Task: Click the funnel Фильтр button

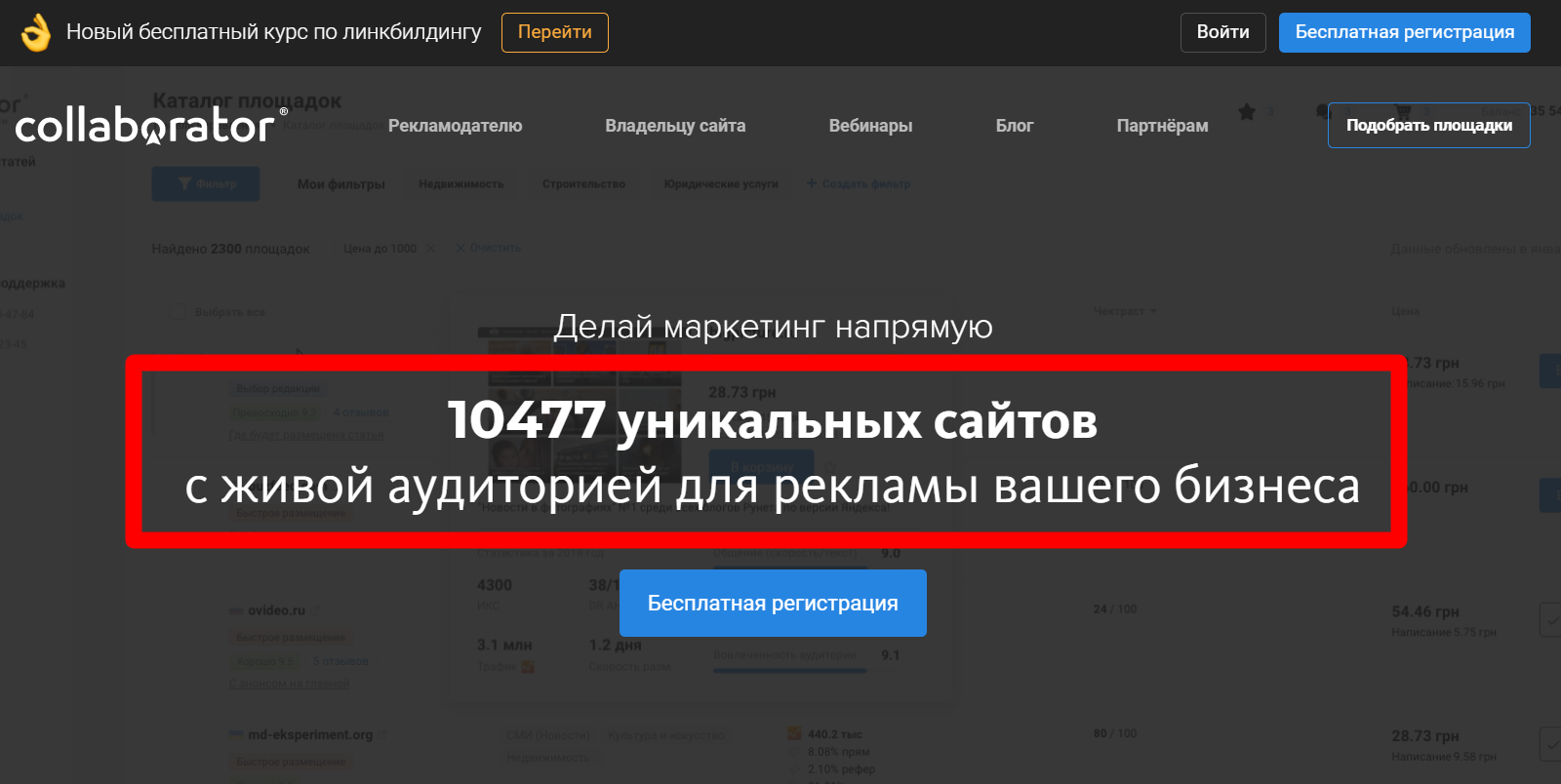Action: 205,183
